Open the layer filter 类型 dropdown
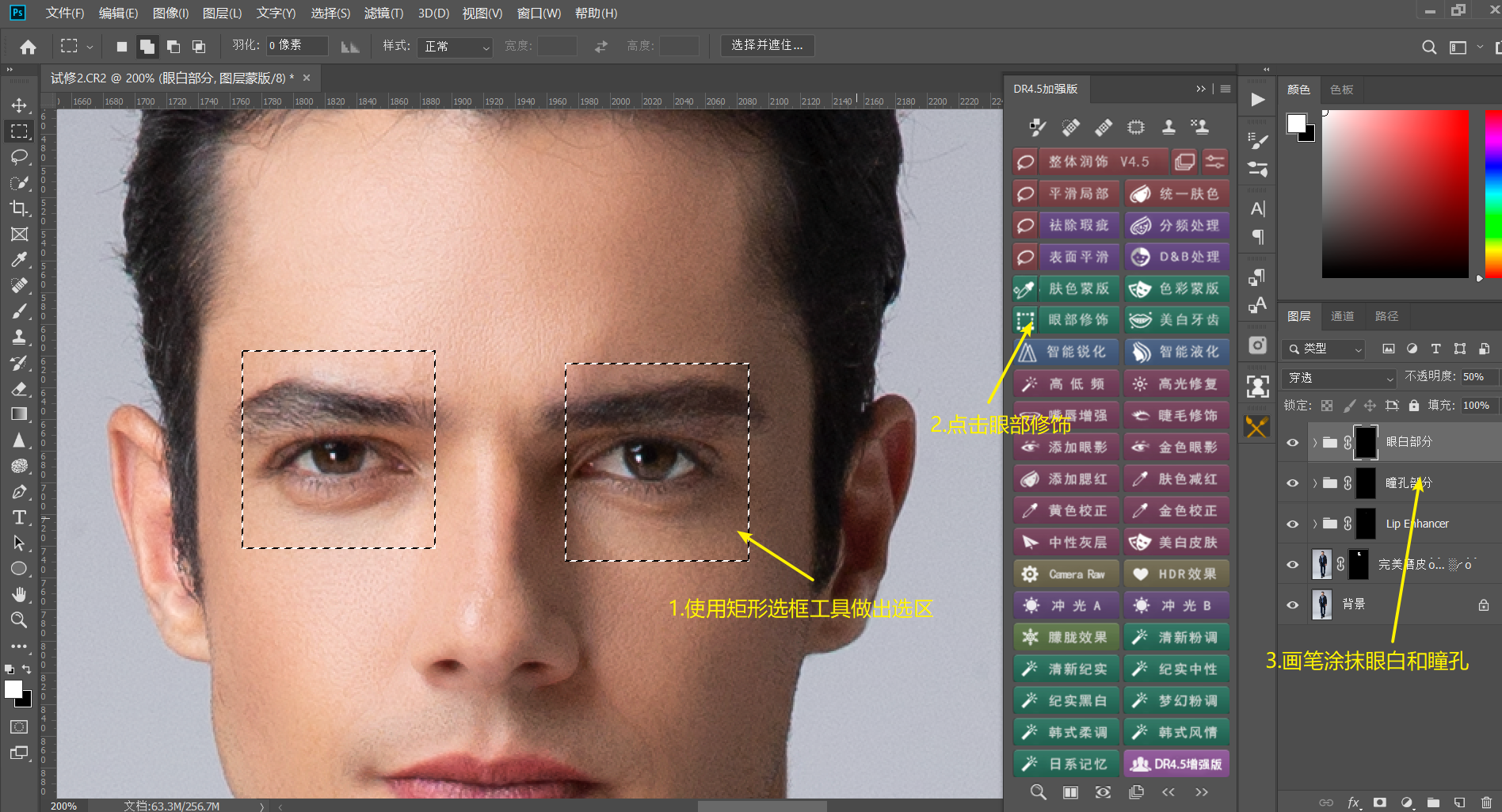 [1323, 349]
